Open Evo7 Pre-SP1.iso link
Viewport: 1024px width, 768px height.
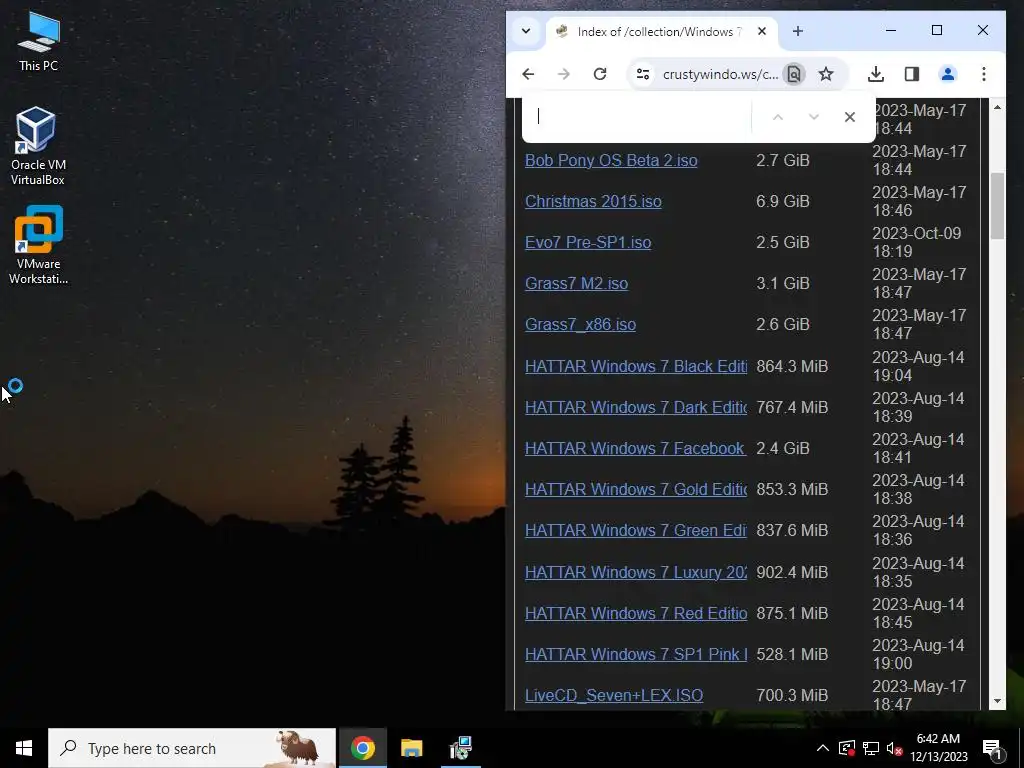pos(588,243)
